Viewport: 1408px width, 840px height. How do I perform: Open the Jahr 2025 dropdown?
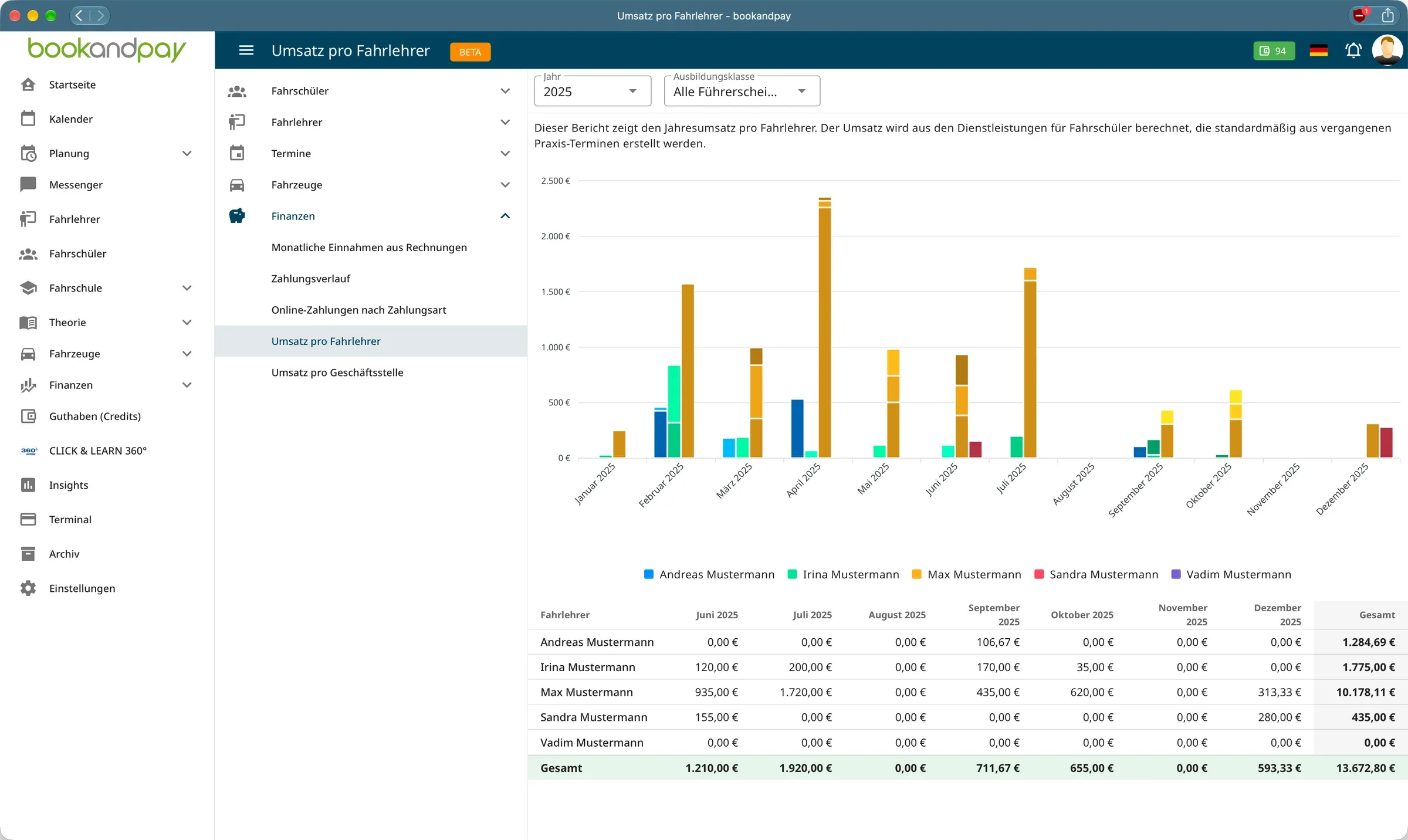[x=593, y=91]
